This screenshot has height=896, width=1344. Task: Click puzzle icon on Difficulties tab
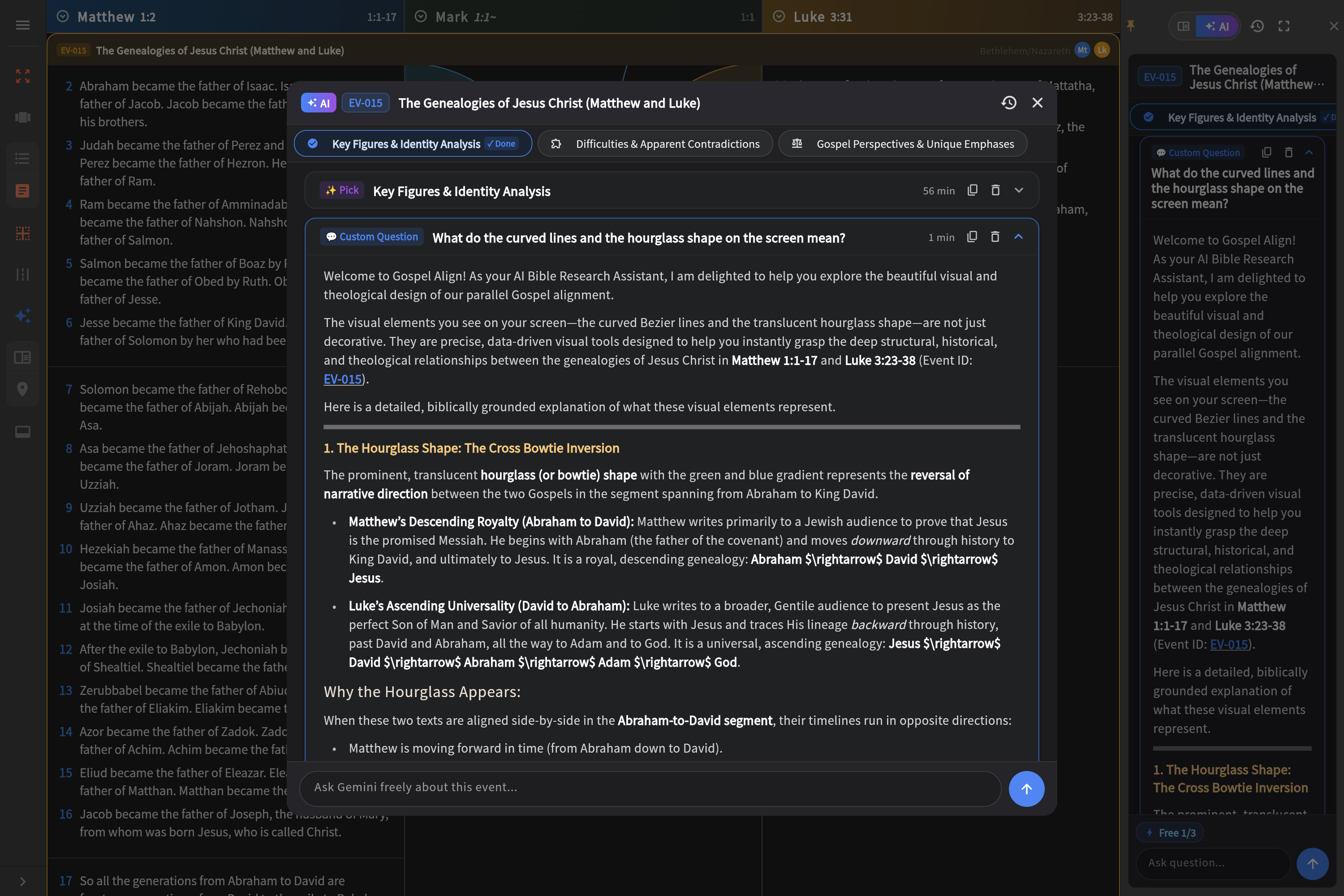pyautogui.click(x=556, y=143)
